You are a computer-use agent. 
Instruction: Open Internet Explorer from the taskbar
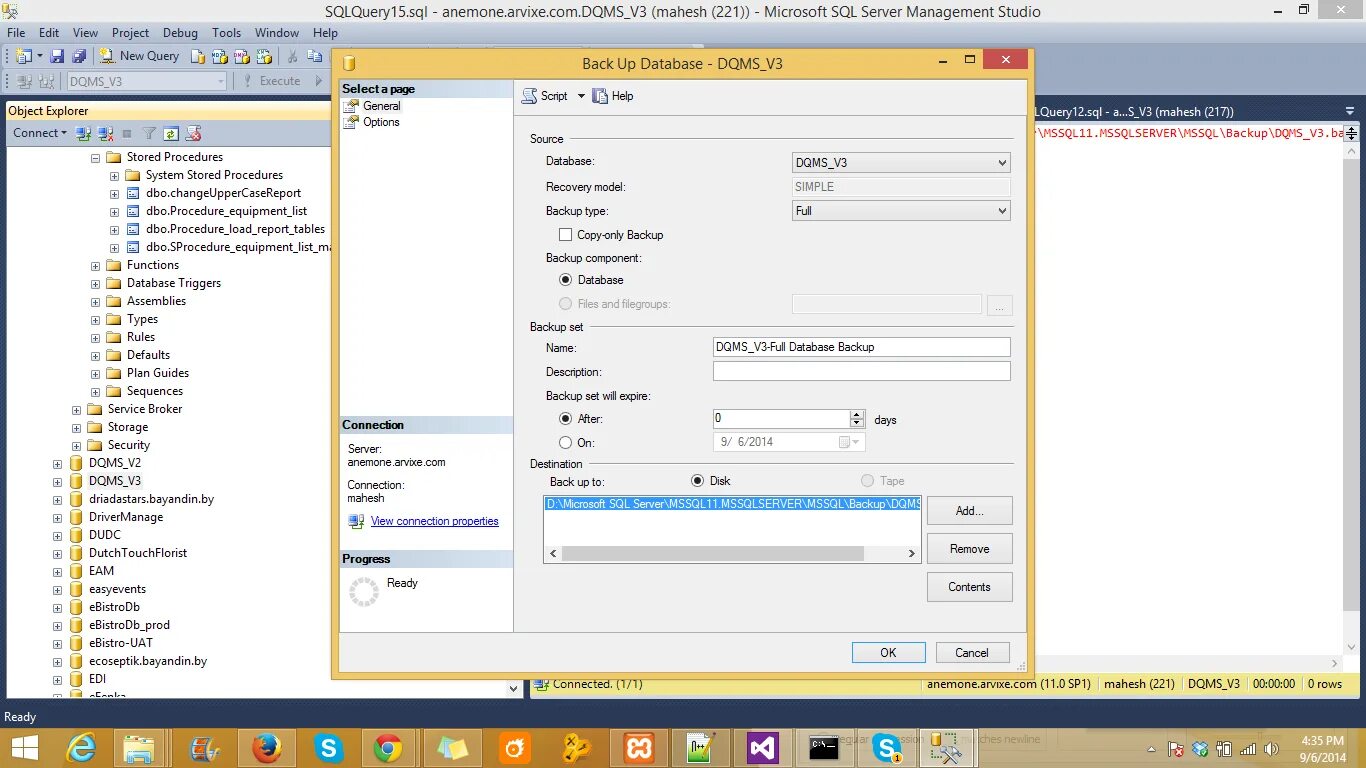click(x=81, y=747)
